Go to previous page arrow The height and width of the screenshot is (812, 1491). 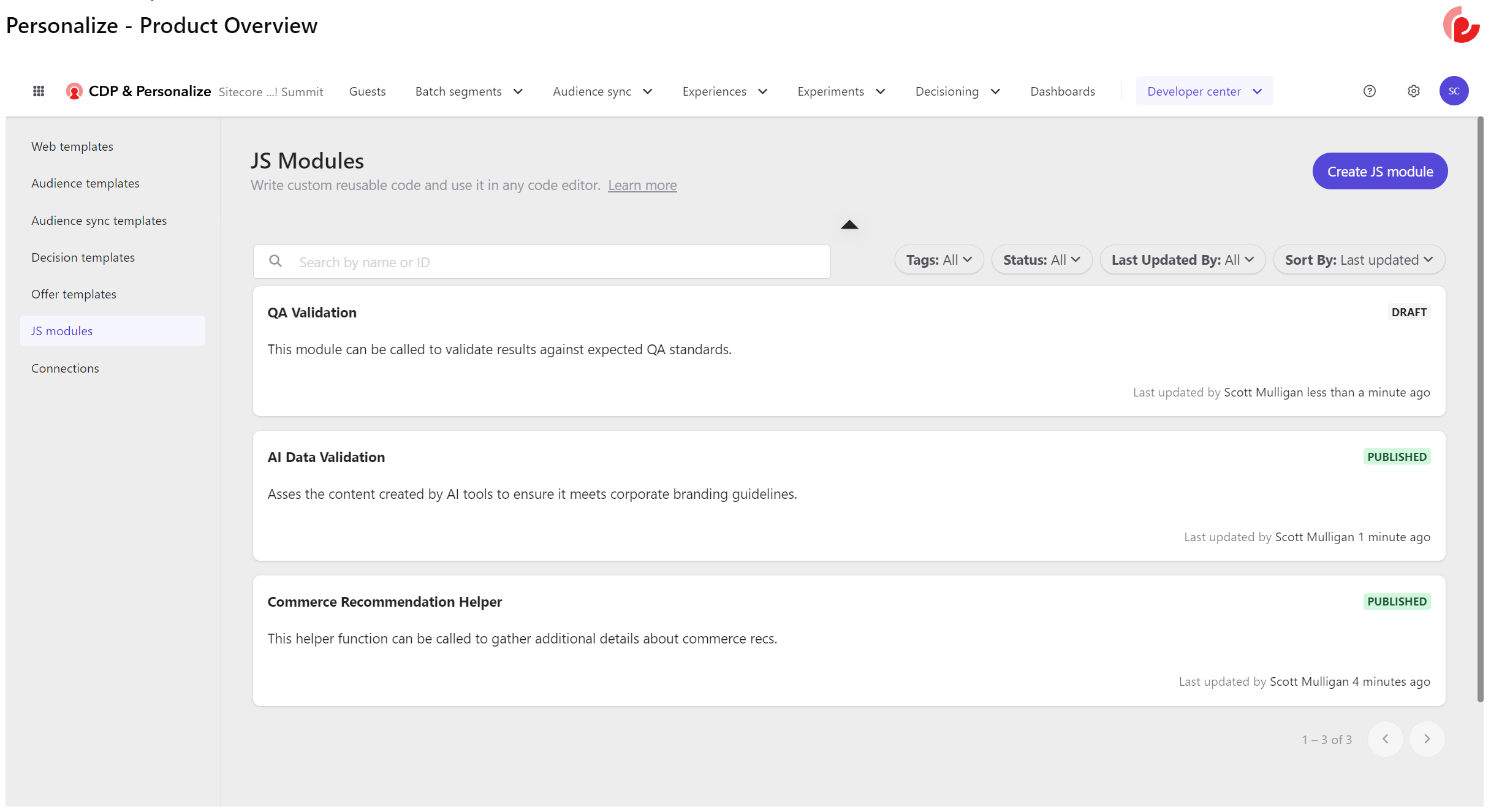click(x=1385, y=739)
